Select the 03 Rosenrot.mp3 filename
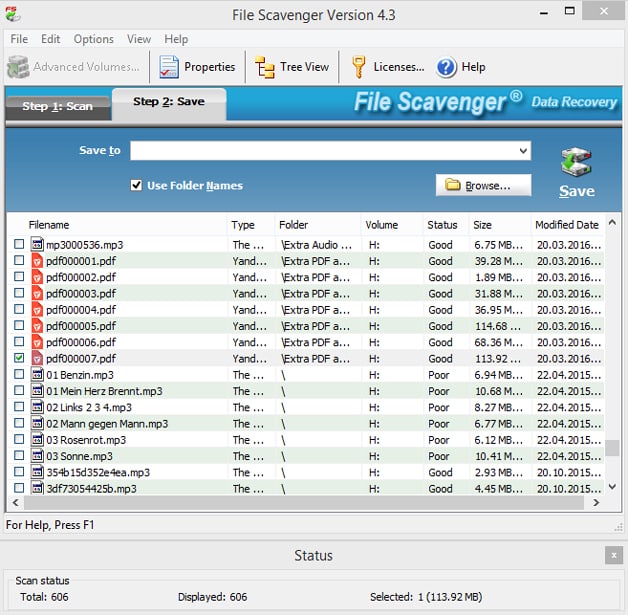 point(86,440)
